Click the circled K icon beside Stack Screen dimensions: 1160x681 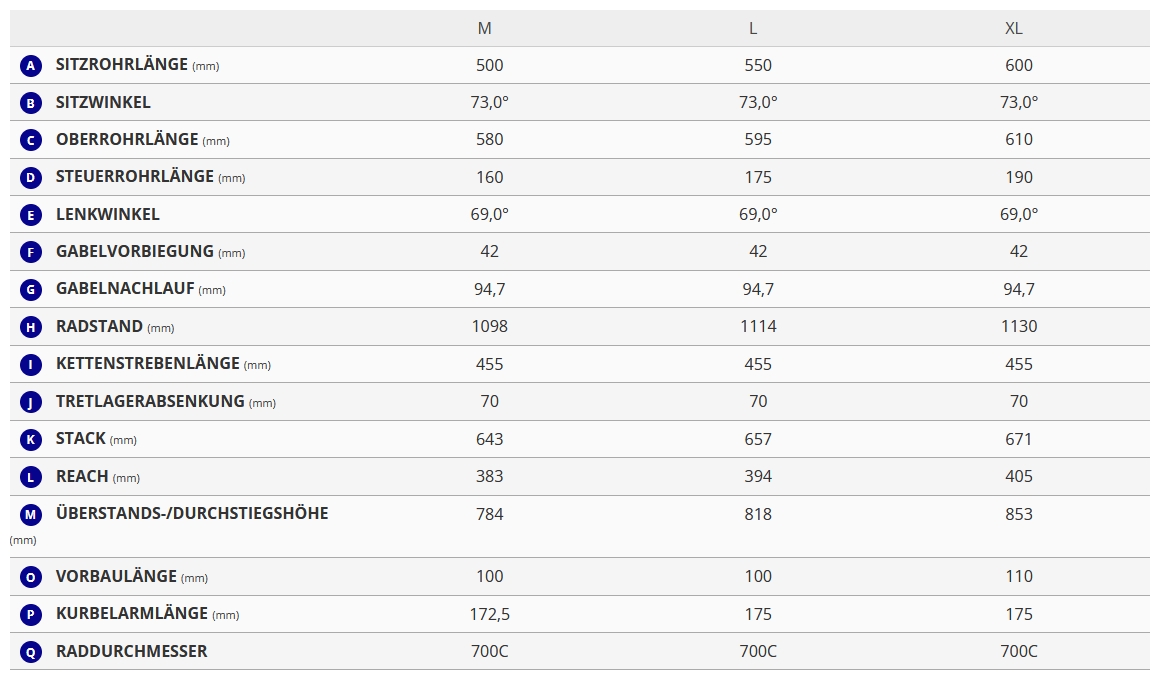point(31,440)
